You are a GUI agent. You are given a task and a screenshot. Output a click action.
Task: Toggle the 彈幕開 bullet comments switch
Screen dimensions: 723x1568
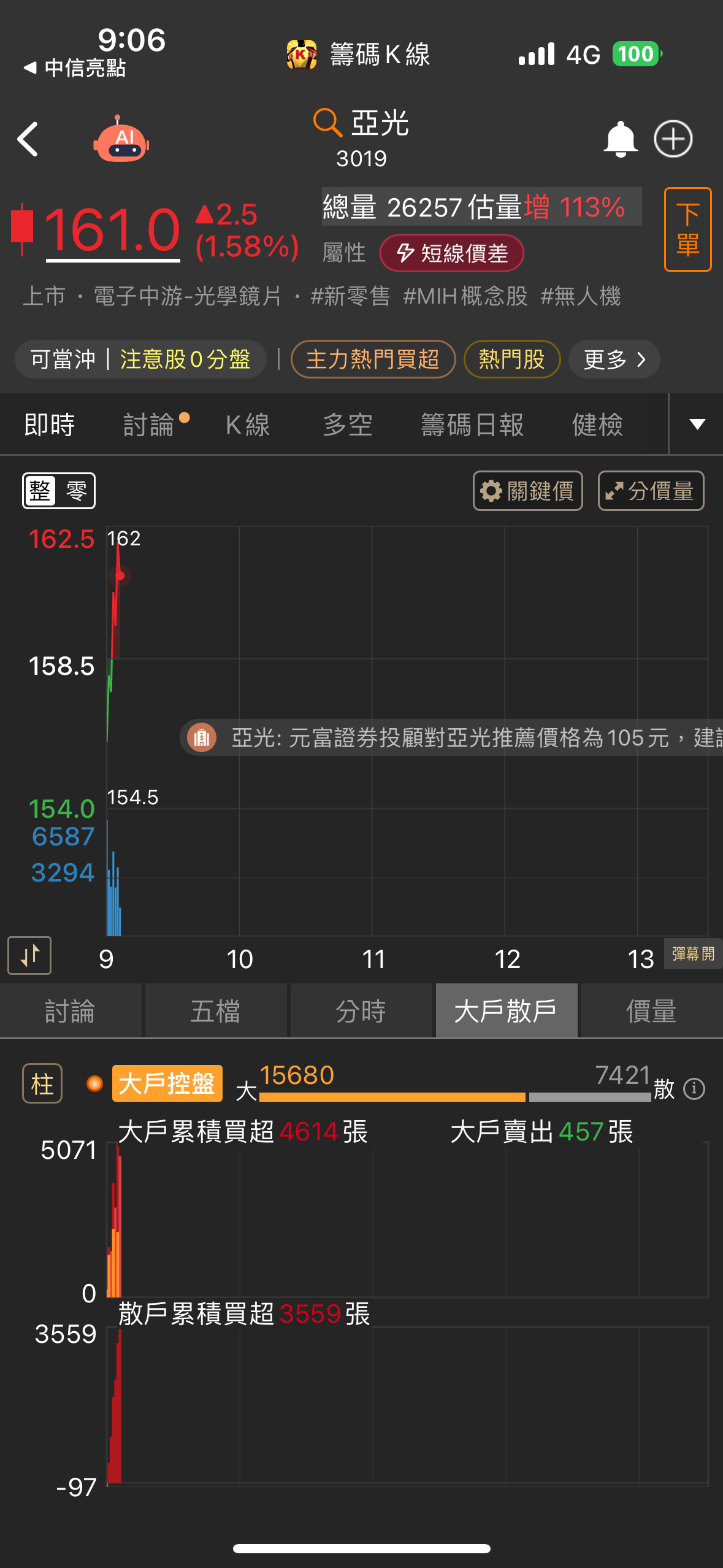coord(694,954)
